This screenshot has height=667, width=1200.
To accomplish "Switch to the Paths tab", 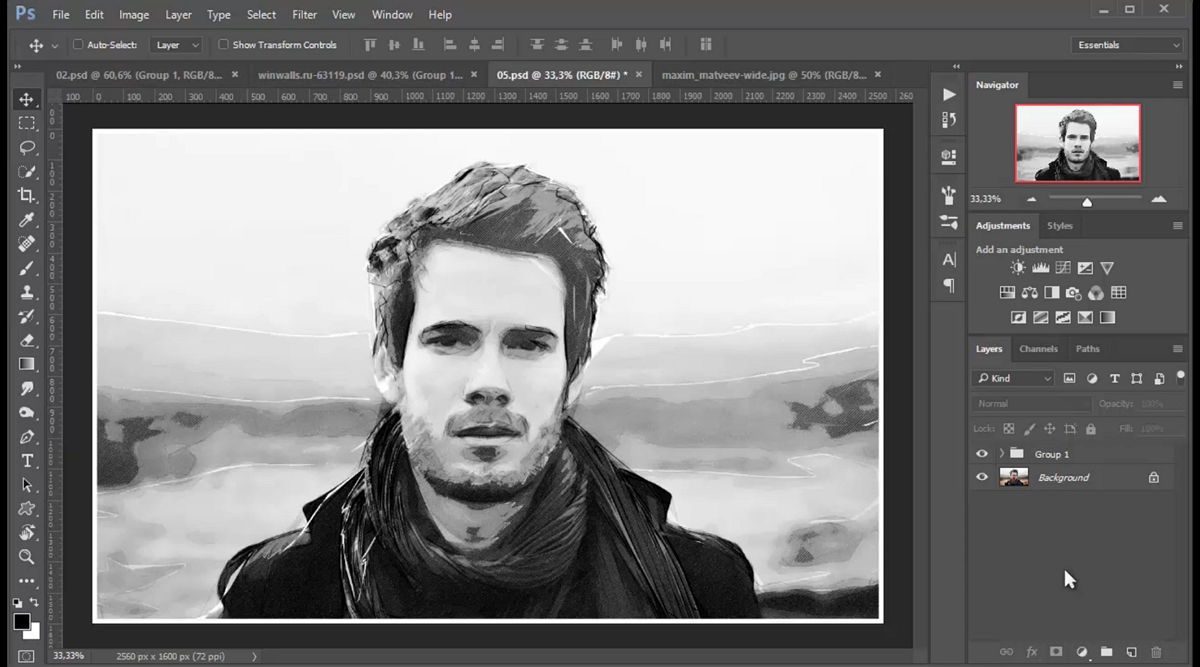I will click(x=1087, y=349).
